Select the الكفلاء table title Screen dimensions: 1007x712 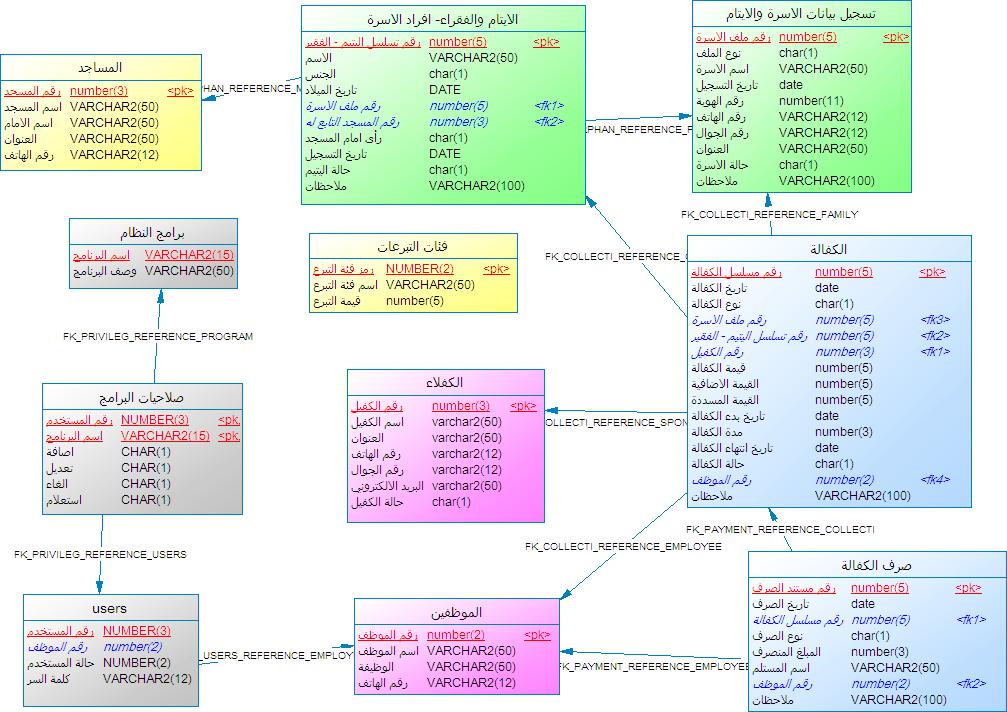click(445, 383)
